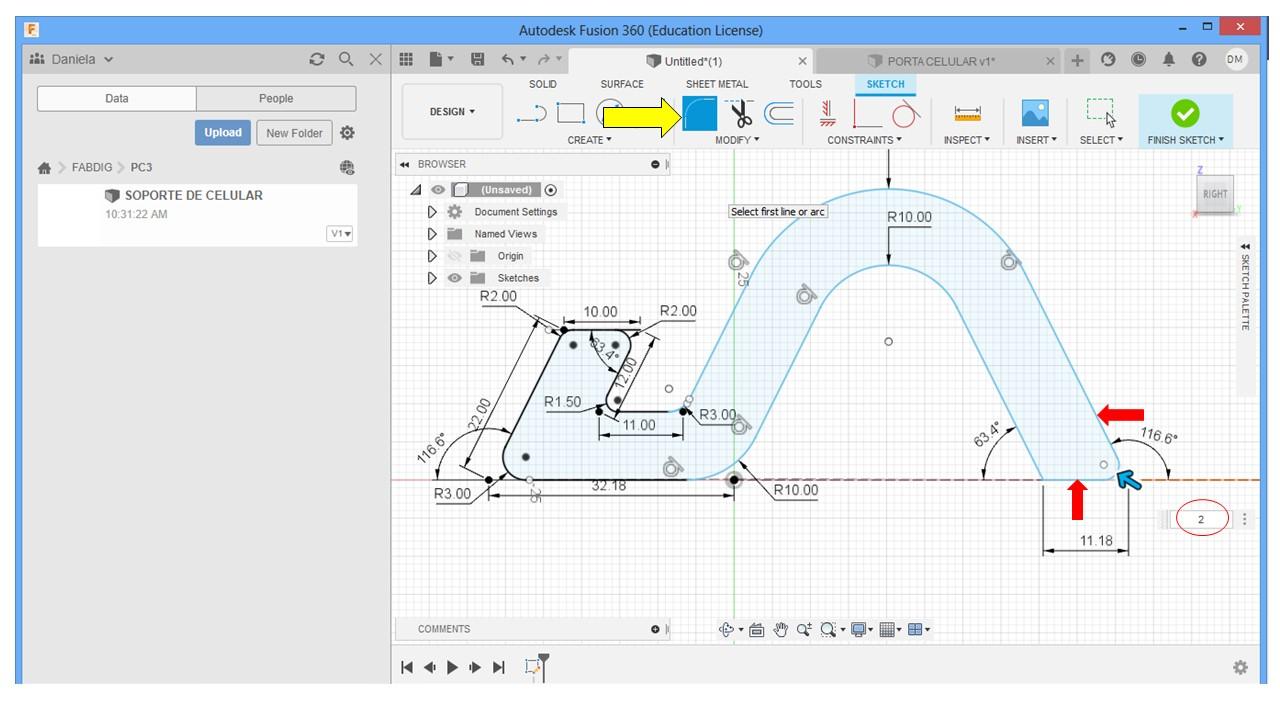
Task: Expand the Sketches node
Action: pyautogui.click(x=432, y=278)
